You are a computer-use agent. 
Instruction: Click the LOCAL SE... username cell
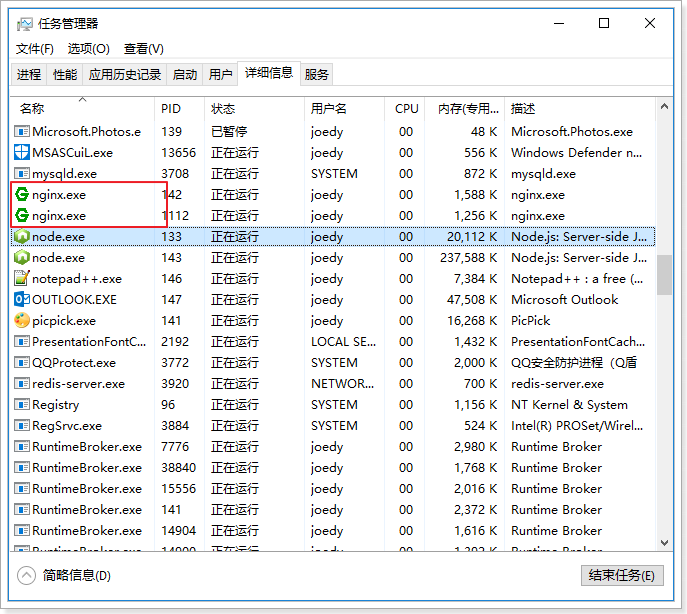tap(344, 342)
